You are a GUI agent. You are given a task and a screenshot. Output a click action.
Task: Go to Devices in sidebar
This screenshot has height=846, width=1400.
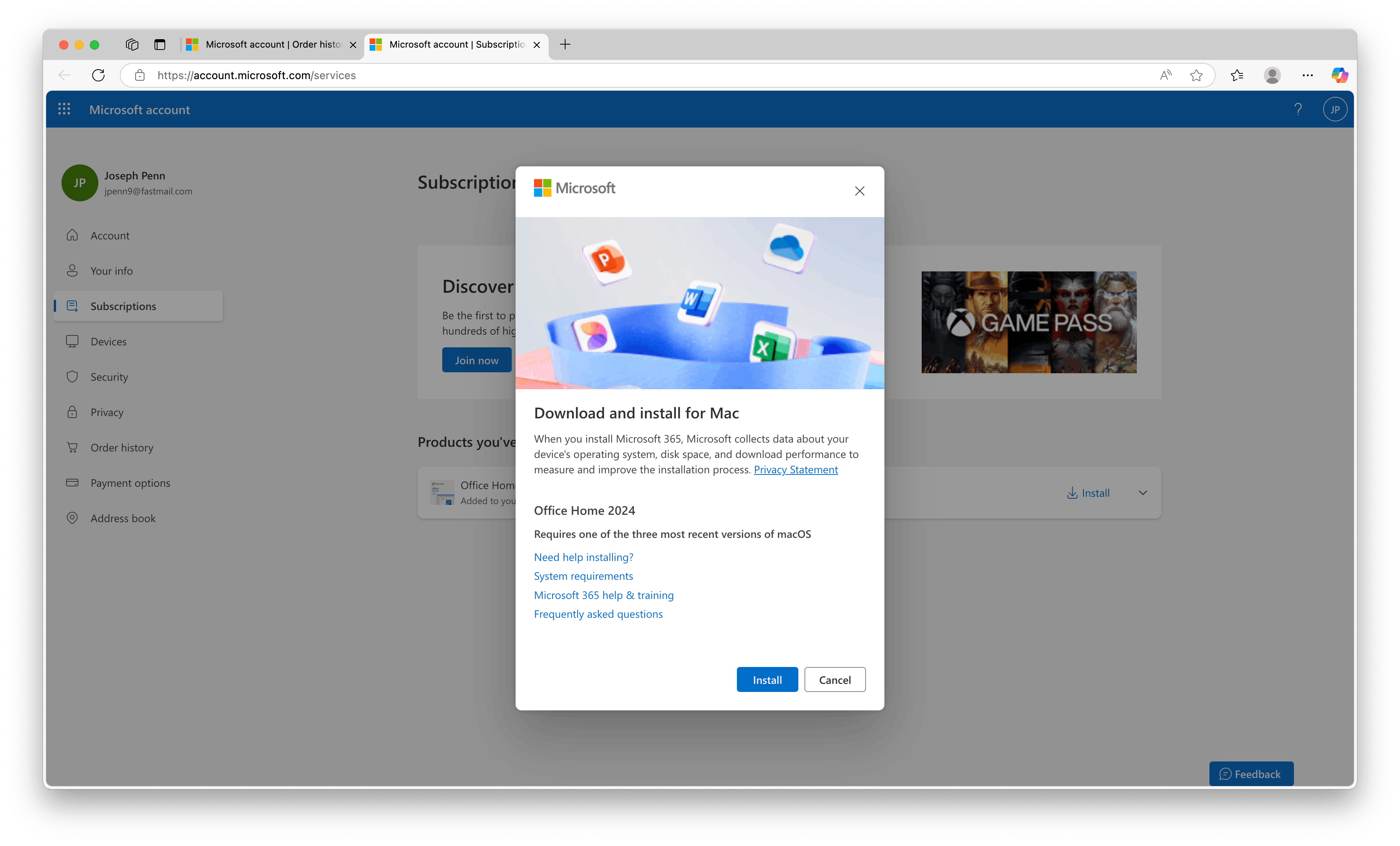[x=108, y=342]
